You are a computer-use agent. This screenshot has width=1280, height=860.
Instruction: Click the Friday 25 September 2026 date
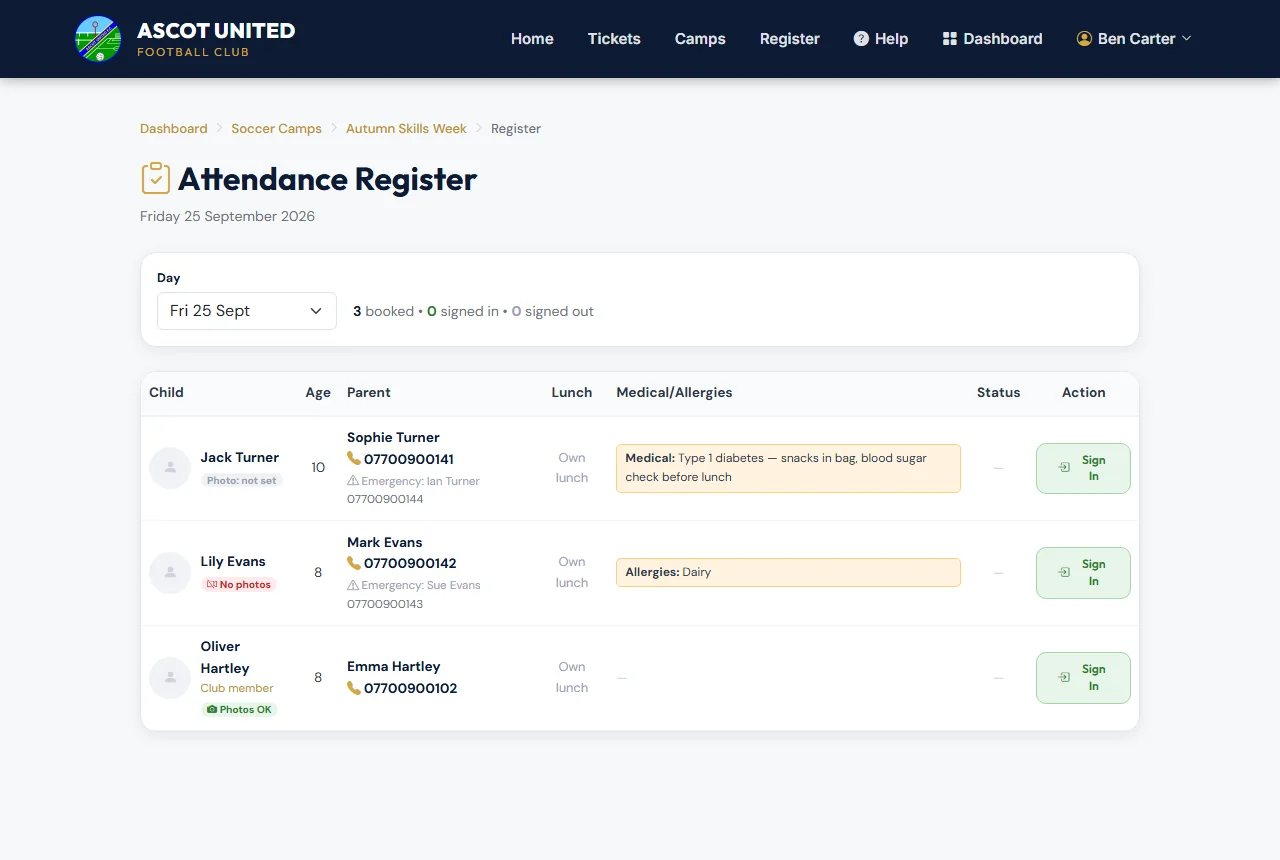227,216
